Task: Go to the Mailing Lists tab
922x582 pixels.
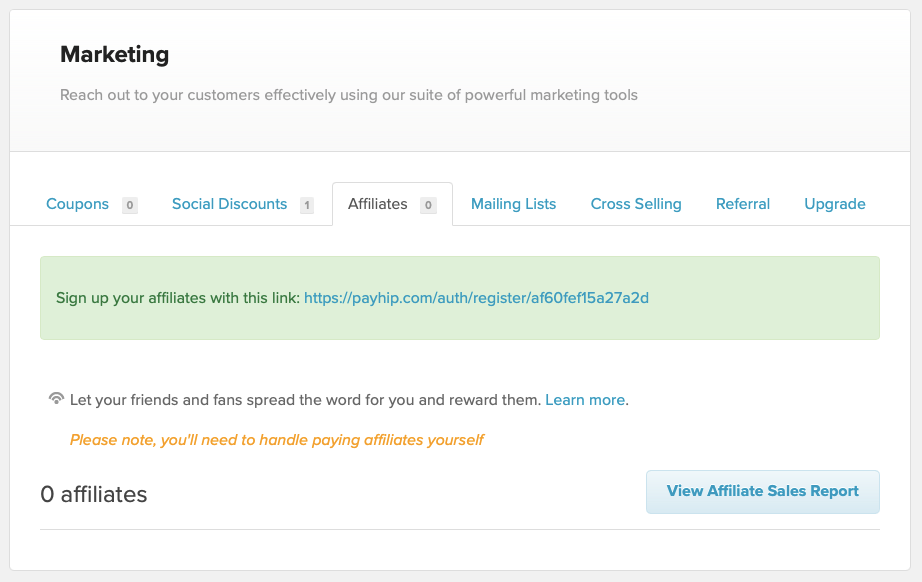Action: (513, 204)
